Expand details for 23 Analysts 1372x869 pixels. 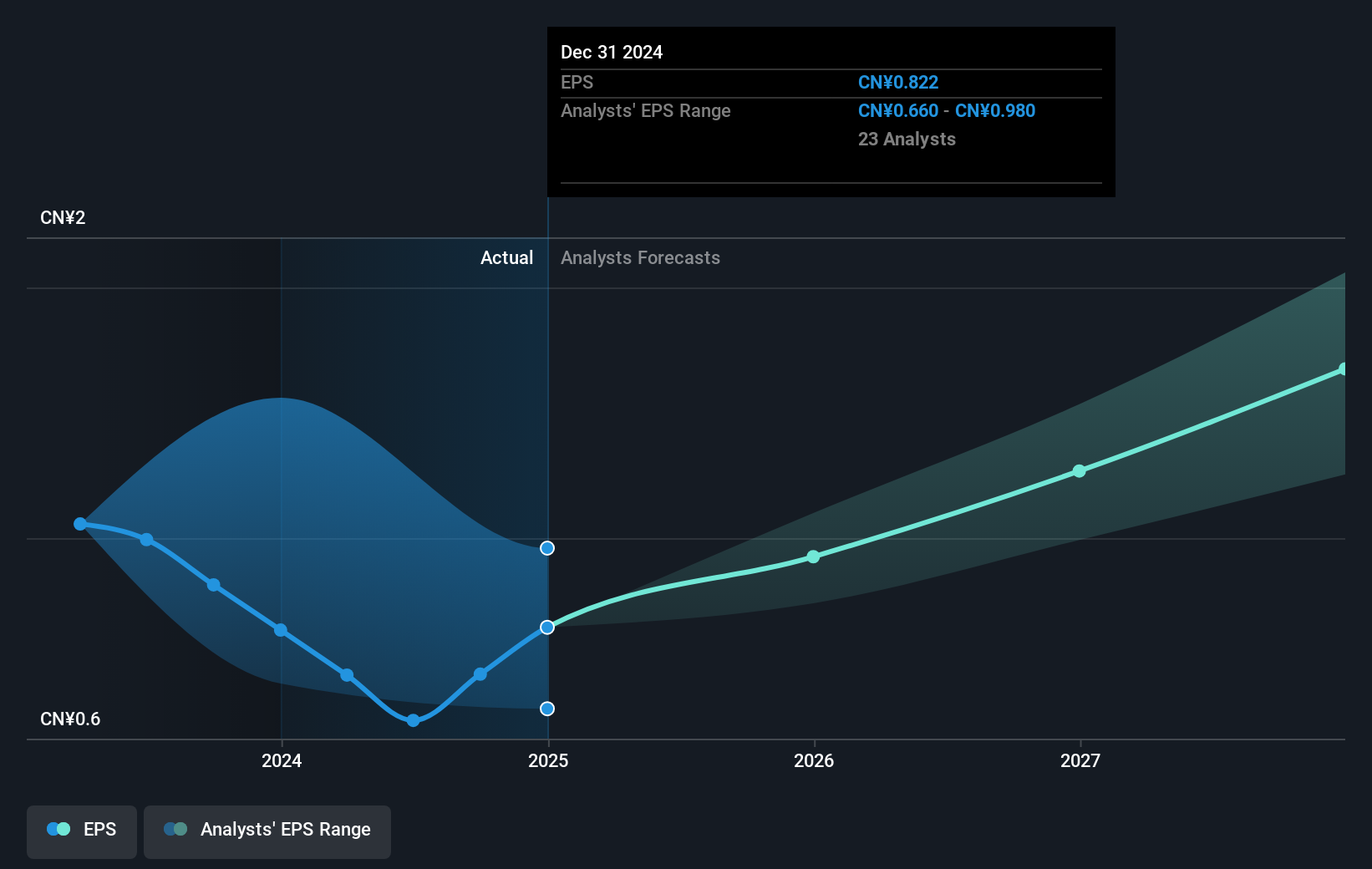(x=906, y=140)
